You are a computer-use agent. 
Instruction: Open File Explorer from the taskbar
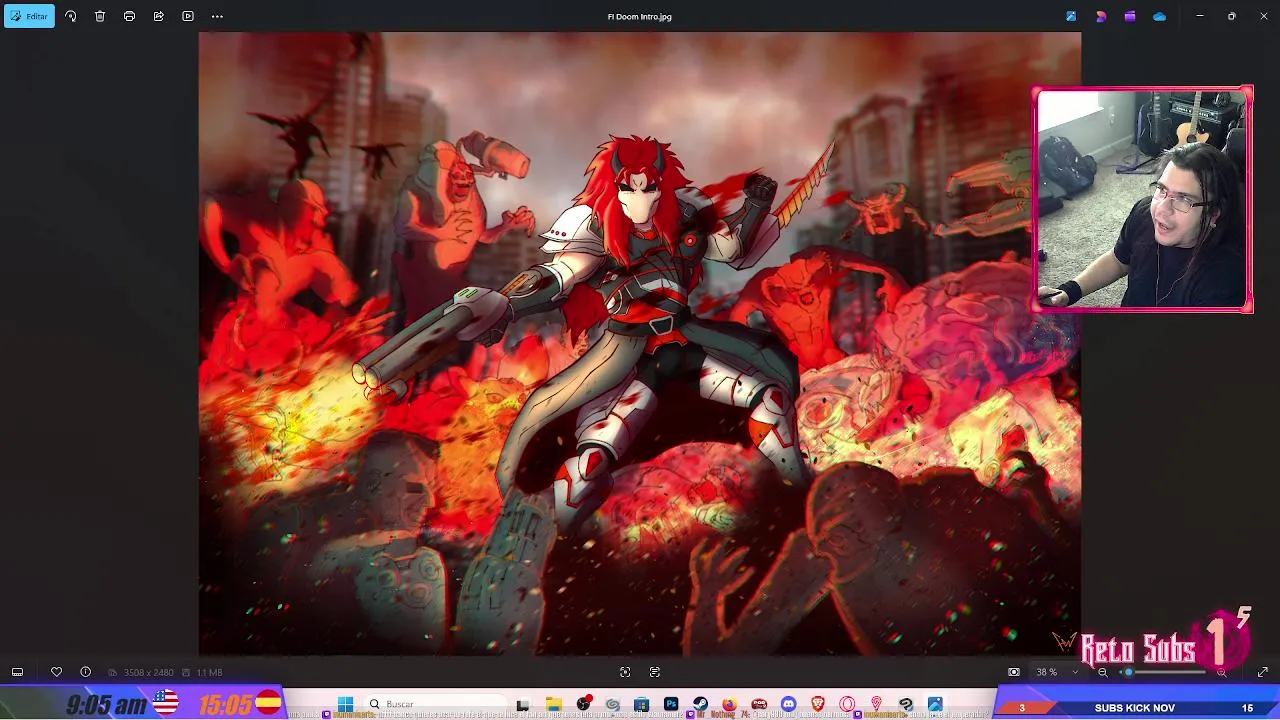[x=553, y=705]
